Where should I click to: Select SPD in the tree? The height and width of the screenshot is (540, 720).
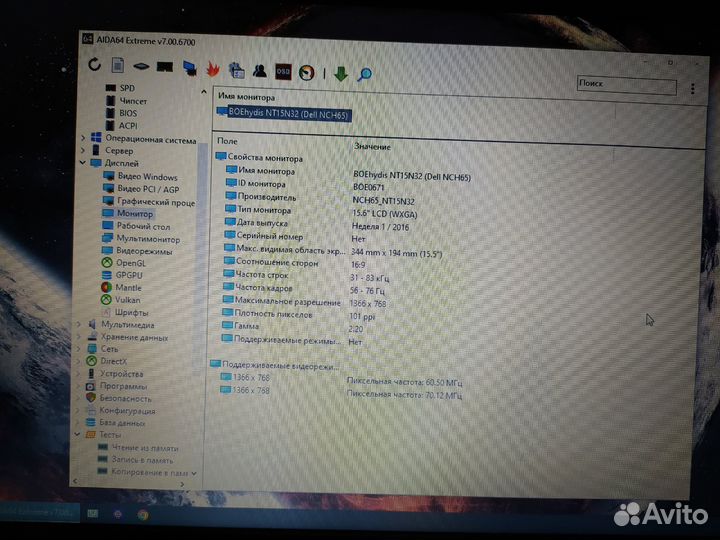(127, 88)
